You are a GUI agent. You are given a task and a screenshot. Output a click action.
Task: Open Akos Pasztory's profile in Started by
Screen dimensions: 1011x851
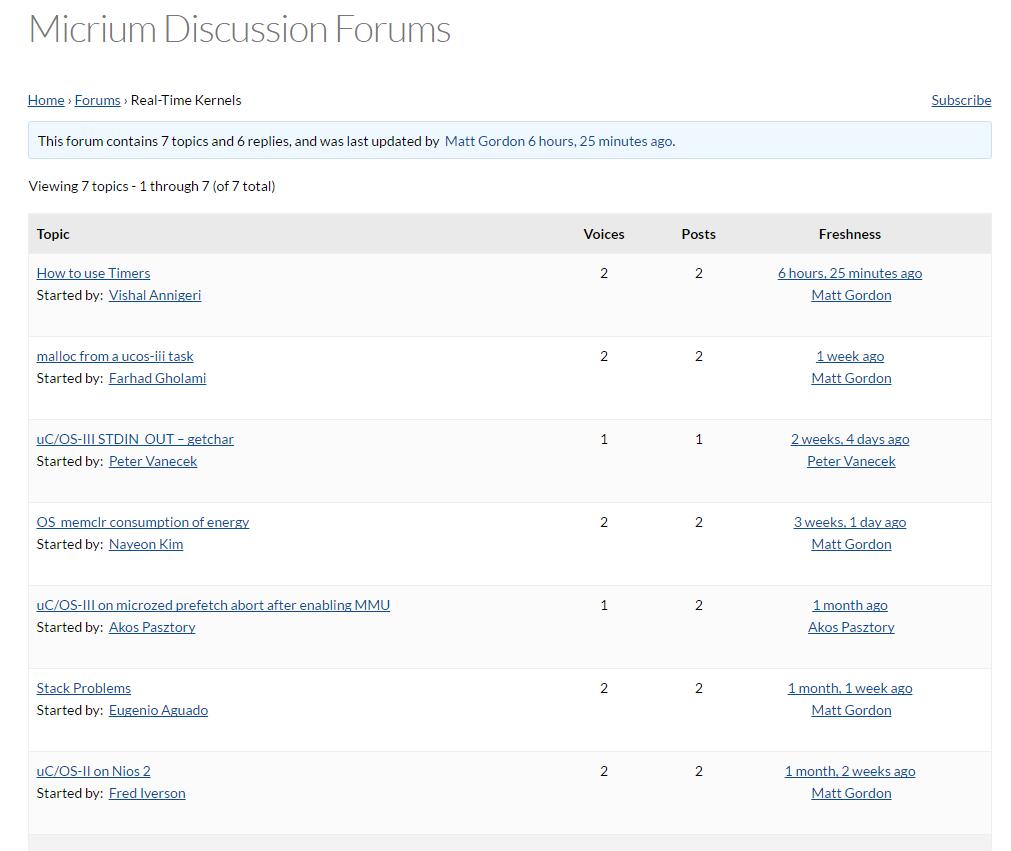pos(152,627)
